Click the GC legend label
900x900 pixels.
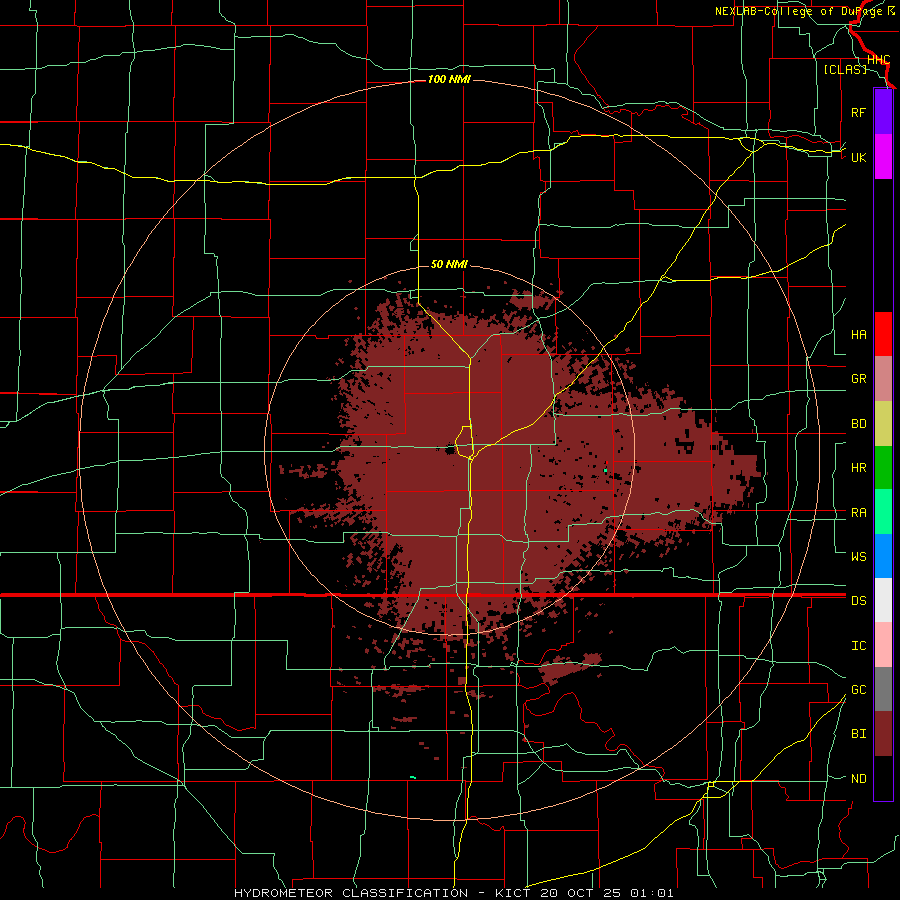858,690
